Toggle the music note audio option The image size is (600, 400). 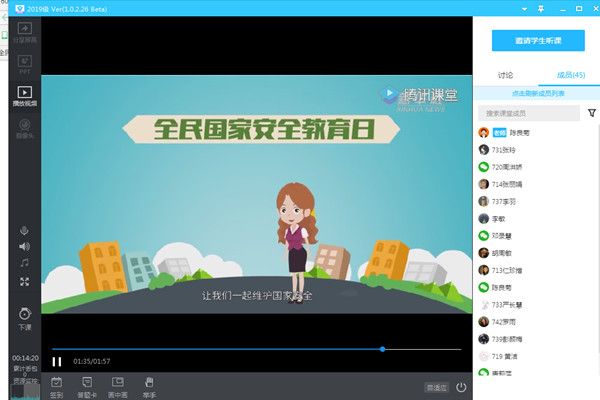pos(24,263)
